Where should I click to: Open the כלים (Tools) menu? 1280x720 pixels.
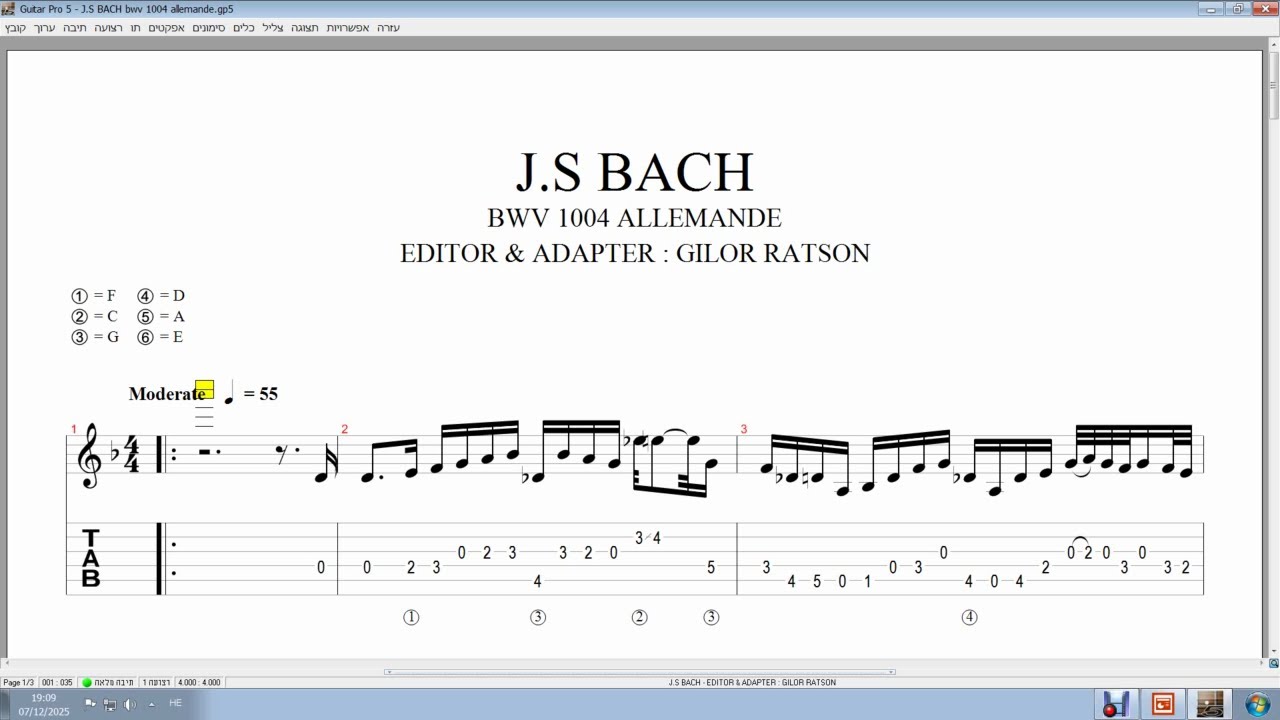click(x=244, y=28)
